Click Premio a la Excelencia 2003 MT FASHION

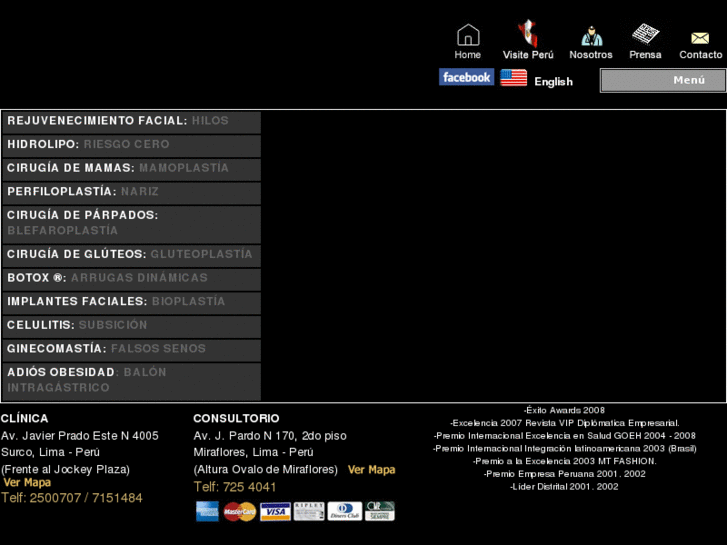click(x=565, y=461)
